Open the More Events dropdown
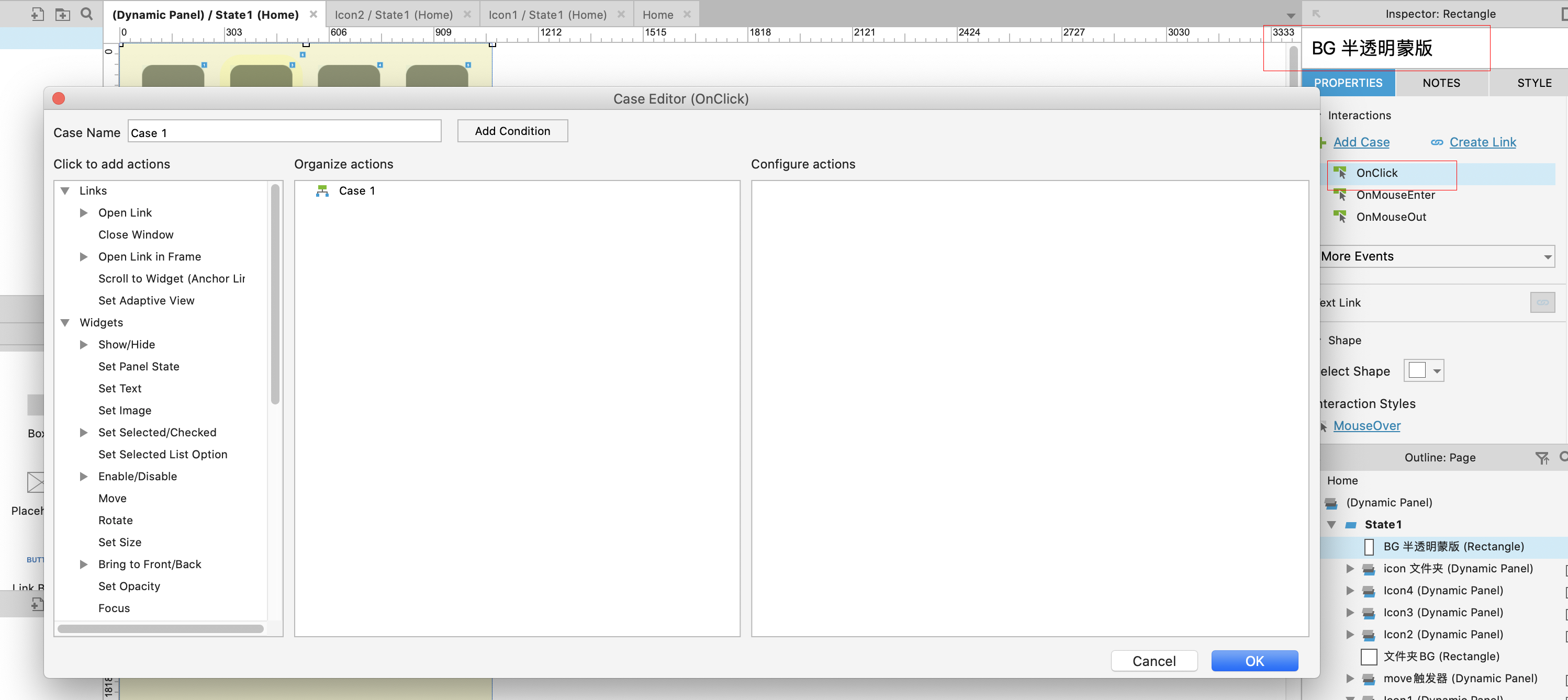This screenshot has height=700, width=1568. 1437,256
